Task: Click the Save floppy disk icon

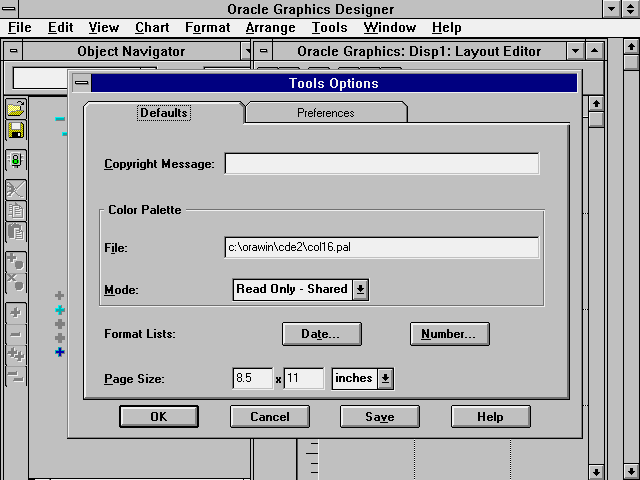Action: 16,130
